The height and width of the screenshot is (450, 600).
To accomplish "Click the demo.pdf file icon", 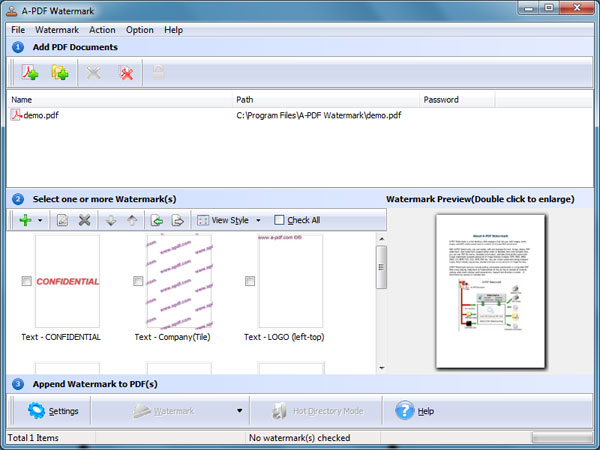I will pos(16,115).
